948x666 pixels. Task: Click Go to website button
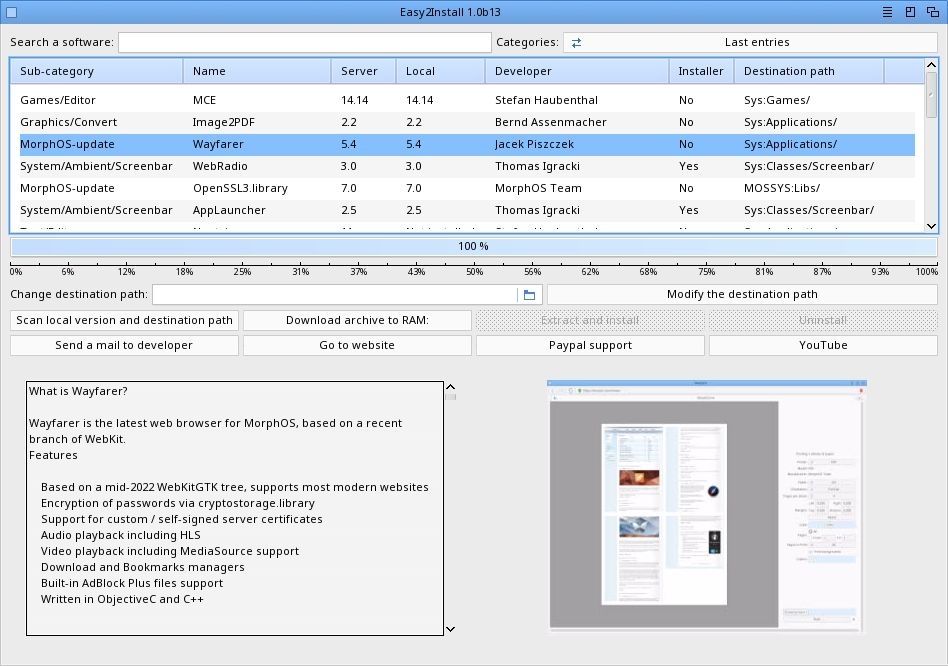[x=357, y=346]
